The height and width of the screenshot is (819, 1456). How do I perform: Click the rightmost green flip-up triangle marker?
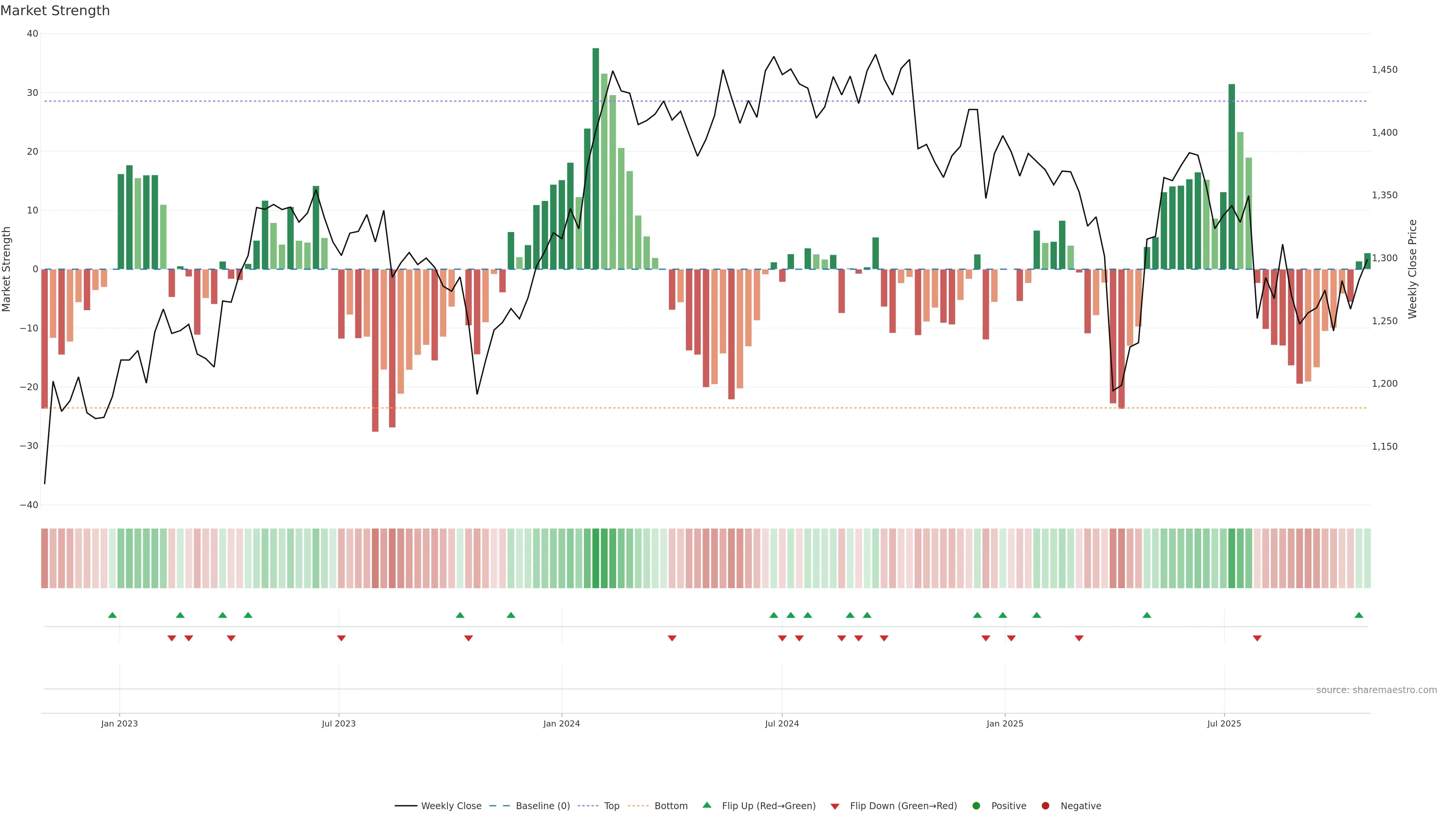[x=1359, y=615]
